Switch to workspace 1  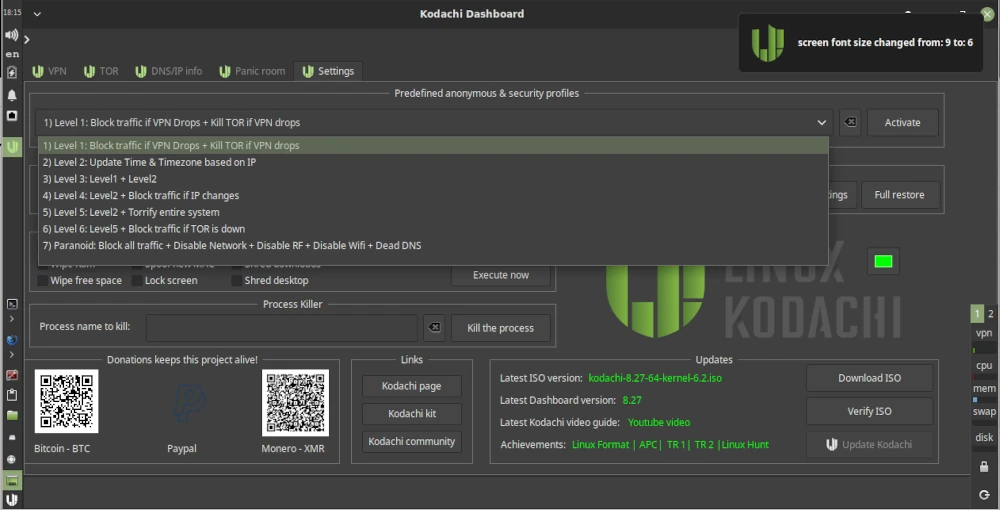point(977,314)
